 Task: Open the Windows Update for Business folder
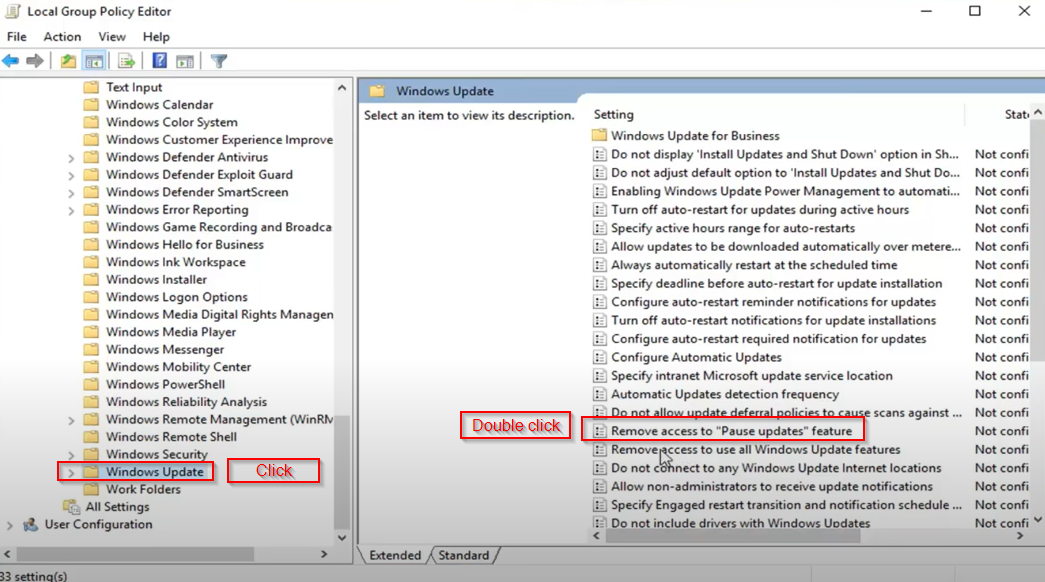pyautogui.click(x=695, y=136)
